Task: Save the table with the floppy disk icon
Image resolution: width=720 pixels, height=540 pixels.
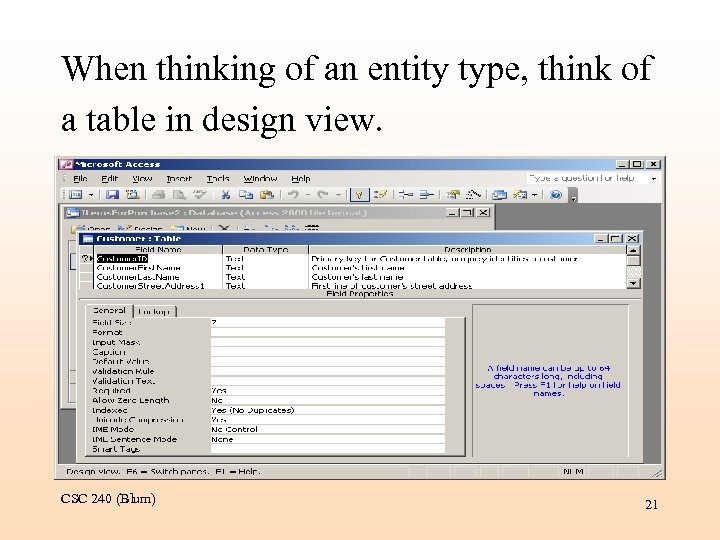Action: click(112, 195)
